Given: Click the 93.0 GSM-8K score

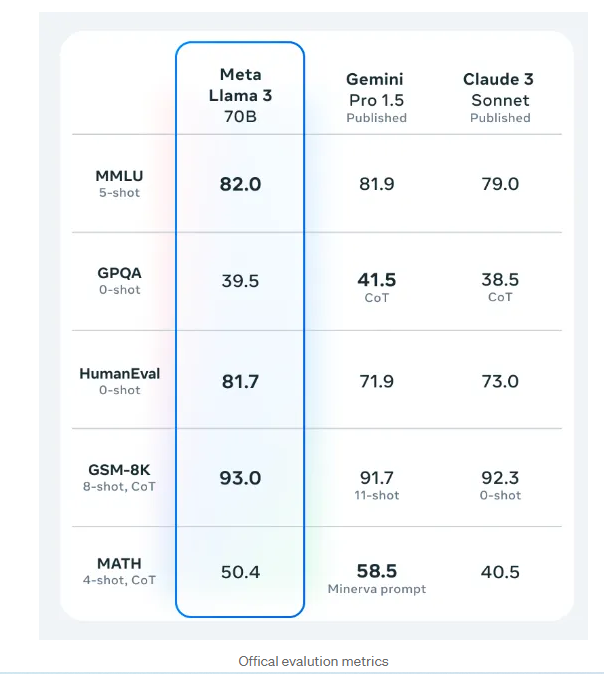Looking at the screenshot, I should (x=240, y=478).
